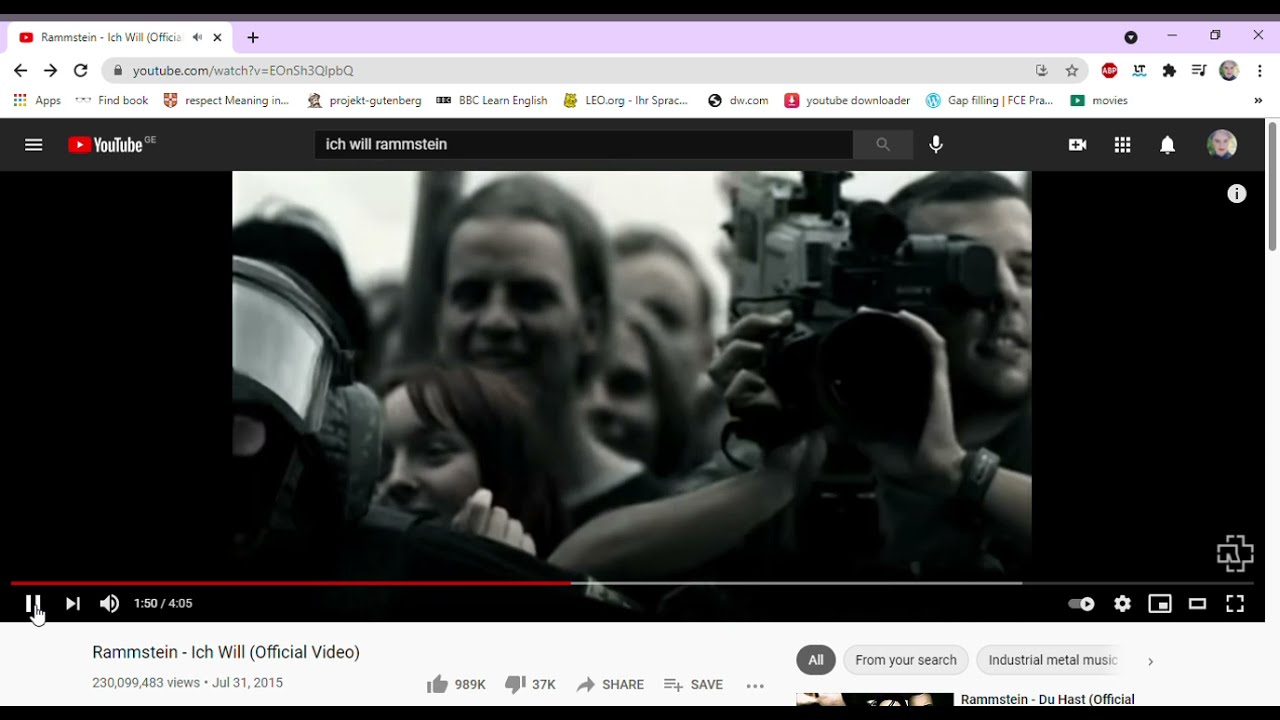The width and height of the screenshot is (1280, 720).
Task: Click the search magnifier button
Action: (x=883, y=144)
